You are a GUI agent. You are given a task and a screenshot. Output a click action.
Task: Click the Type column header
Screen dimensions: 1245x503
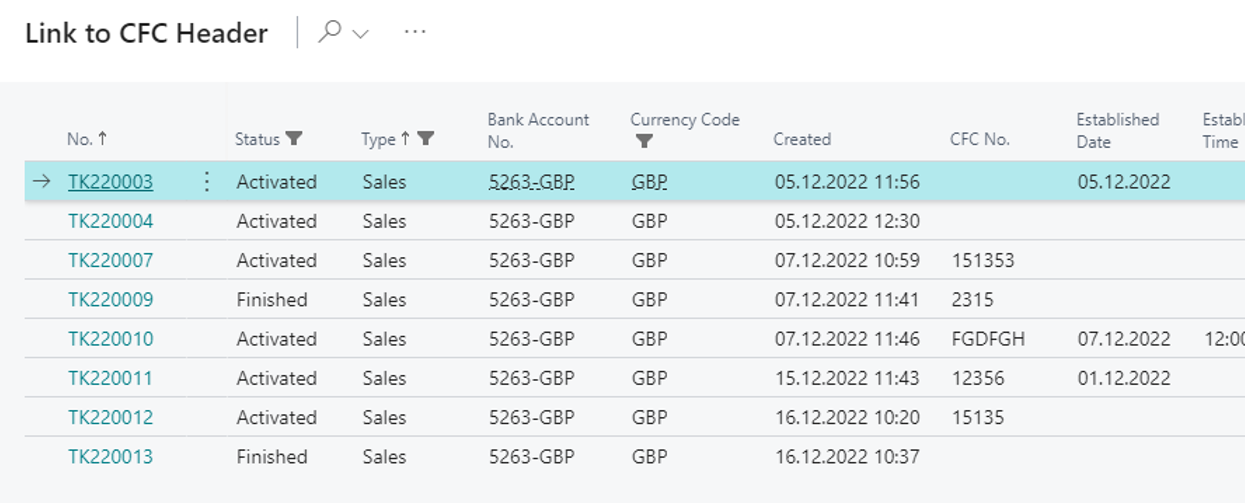pyautogui.click(x=379, y=139)
